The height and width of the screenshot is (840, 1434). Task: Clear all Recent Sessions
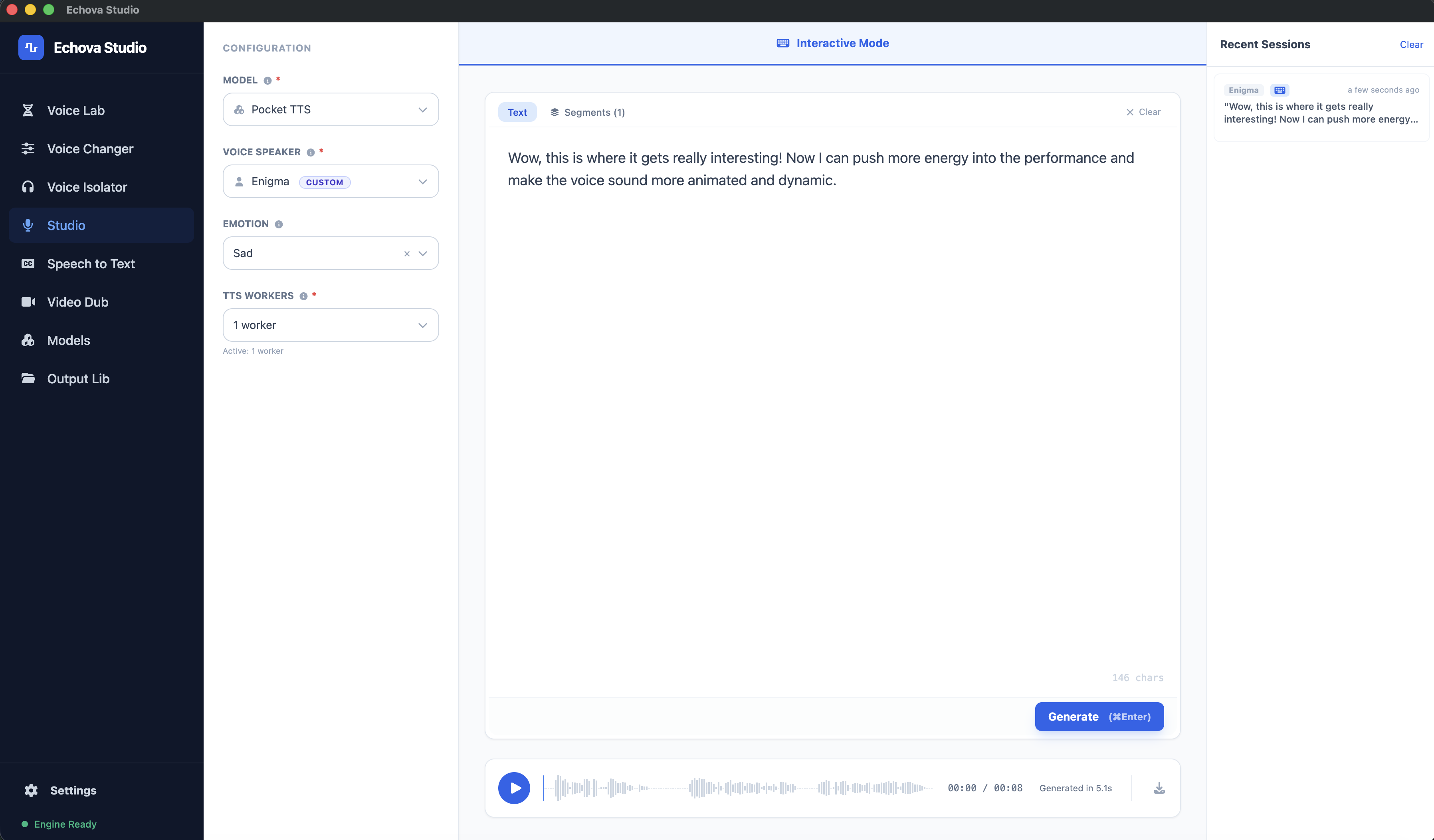click(x=1411, y=44)
